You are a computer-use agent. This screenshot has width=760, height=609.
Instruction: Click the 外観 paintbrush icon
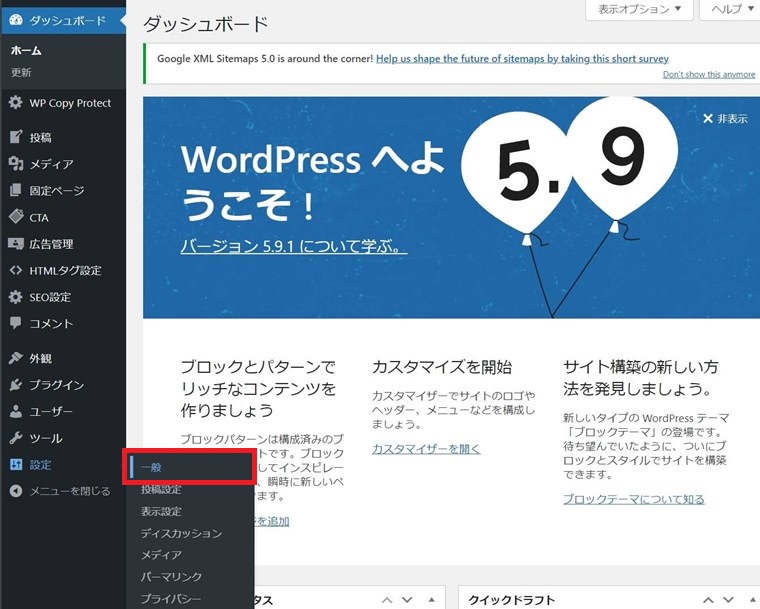[x=16, y=358]
